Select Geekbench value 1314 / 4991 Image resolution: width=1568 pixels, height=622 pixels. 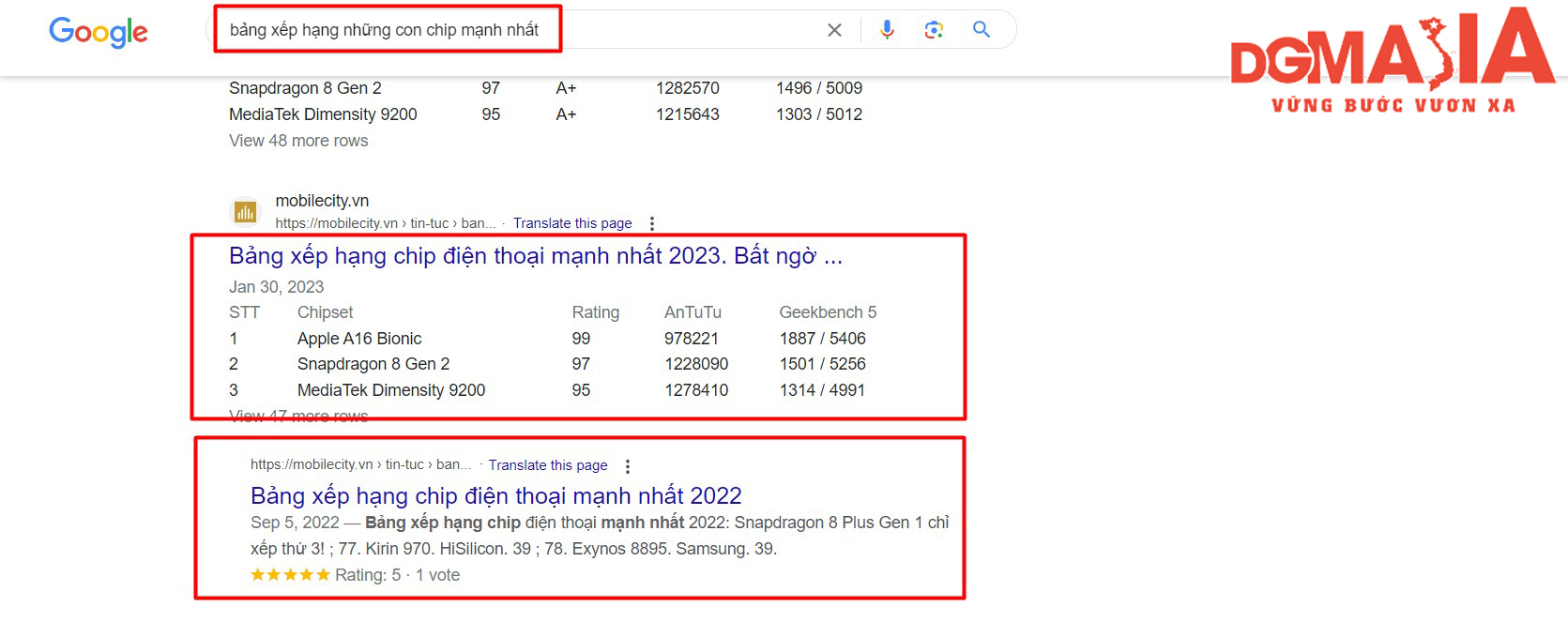tap(822, 390)
